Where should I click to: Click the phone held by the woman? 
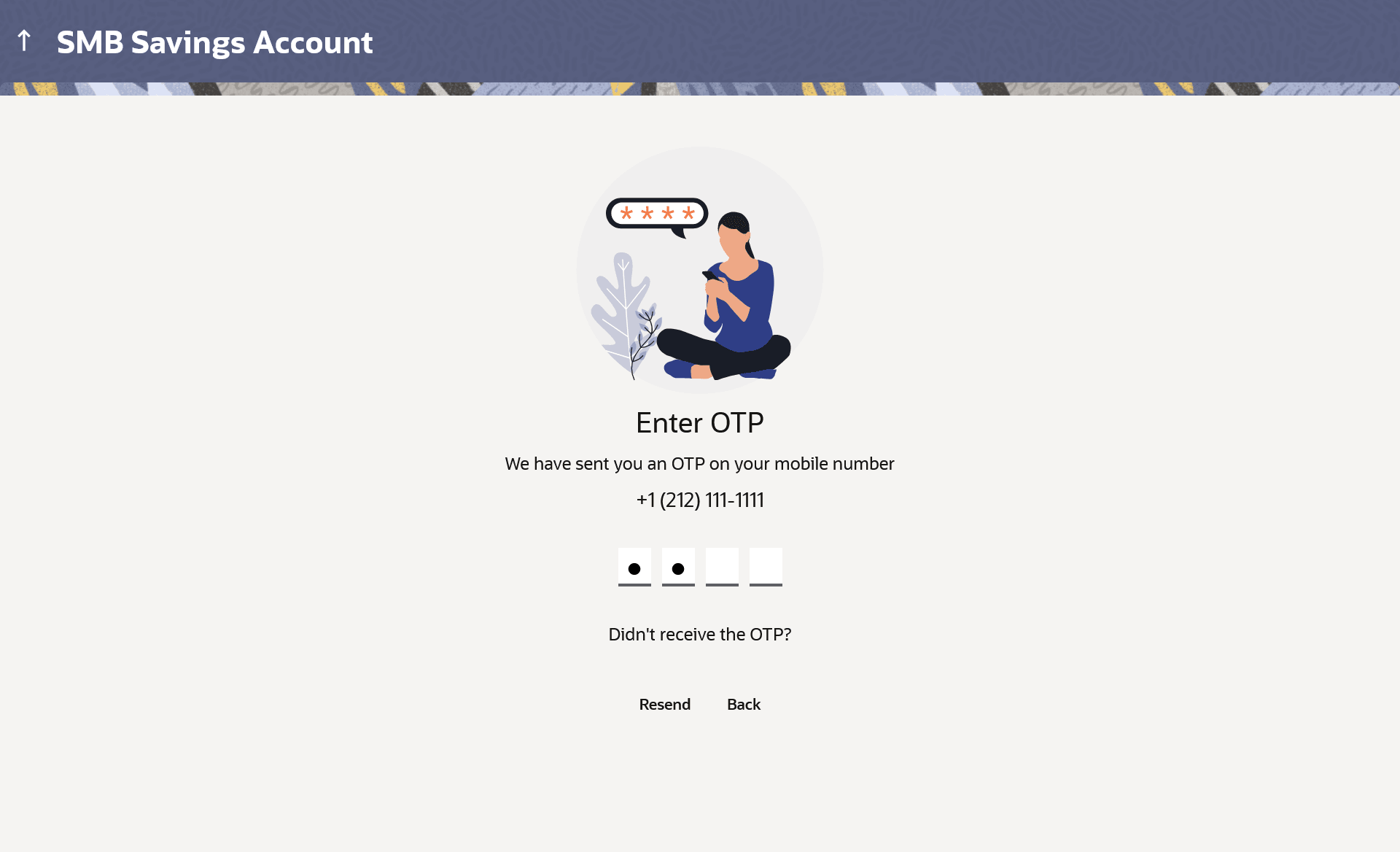point(709,276)
